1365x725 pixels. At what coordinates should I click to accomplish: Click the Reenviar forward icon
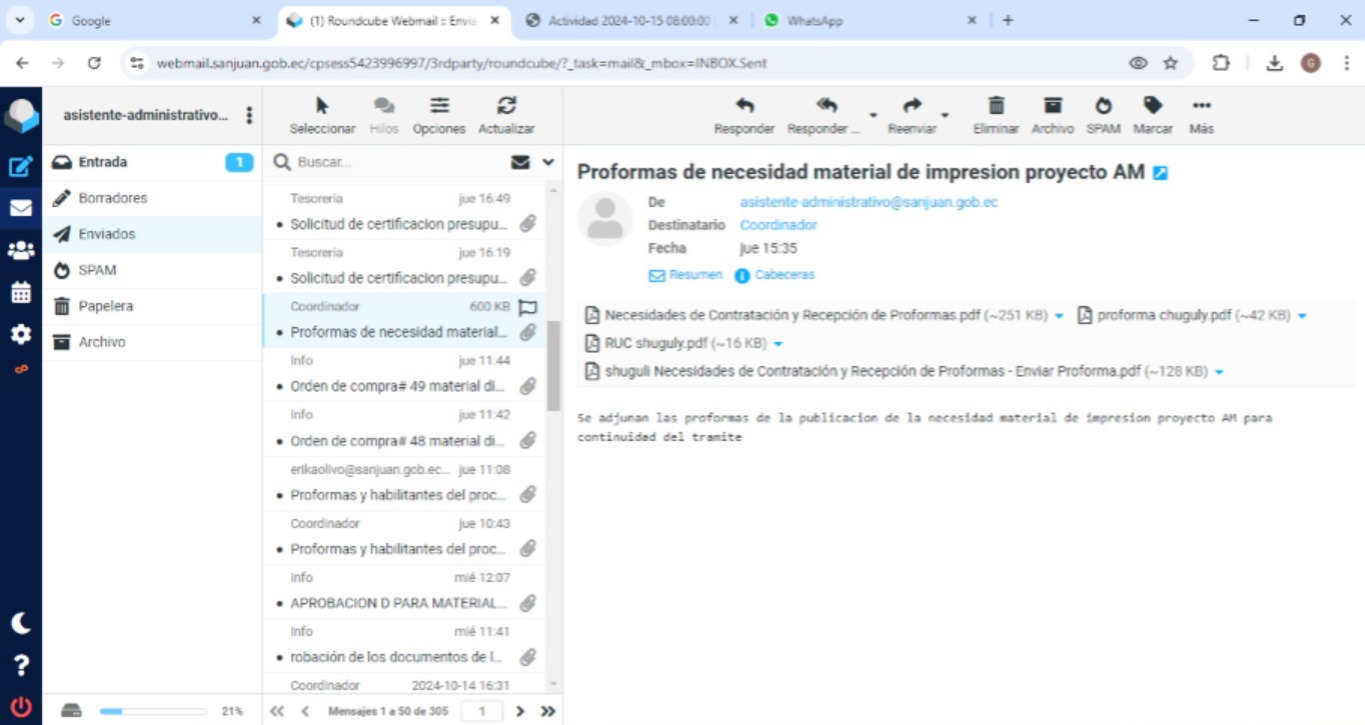911,106
